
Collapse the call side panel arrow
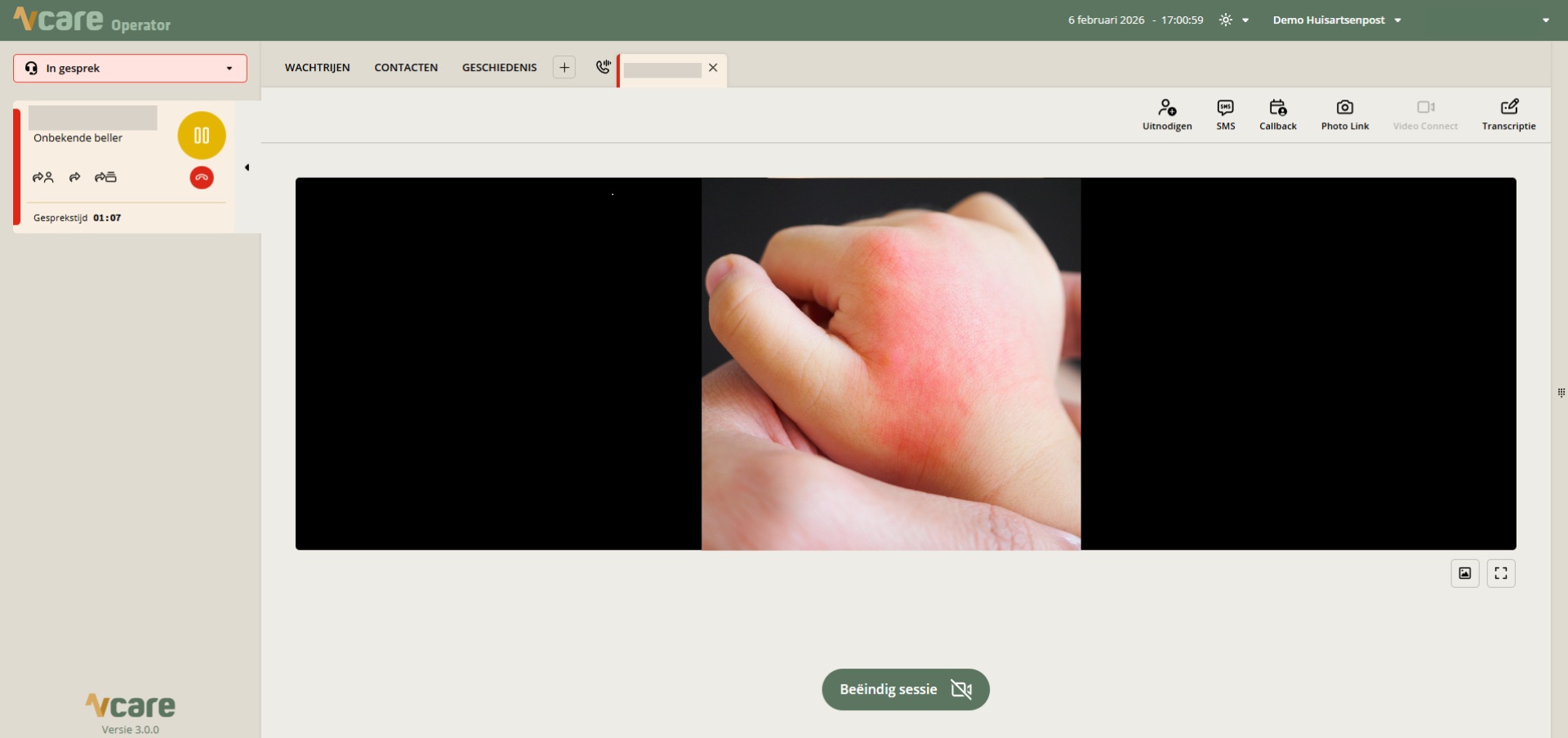pyautogui.click(x=247, y=167)
